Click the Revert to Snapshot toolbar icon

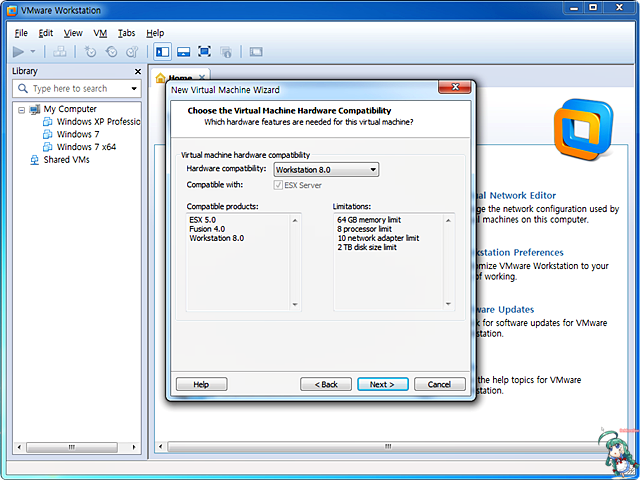(111, 51)
